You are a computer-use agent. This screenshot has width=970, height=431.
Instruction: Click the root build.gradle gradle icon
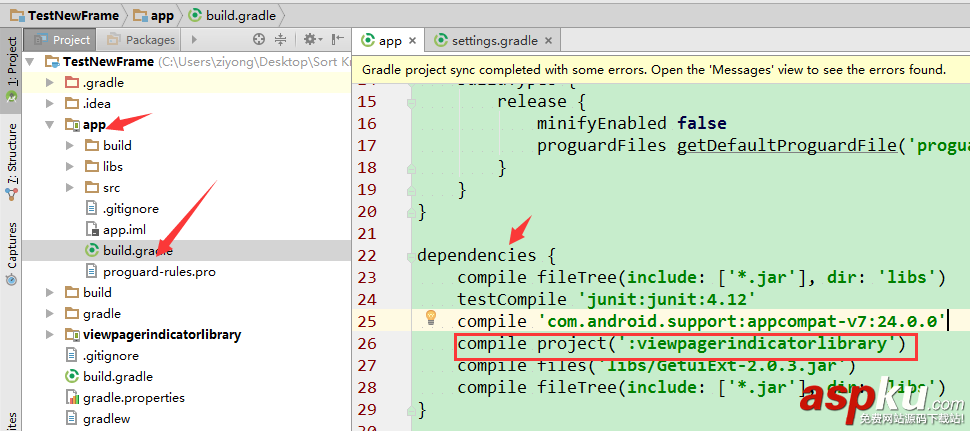point(72,377)
